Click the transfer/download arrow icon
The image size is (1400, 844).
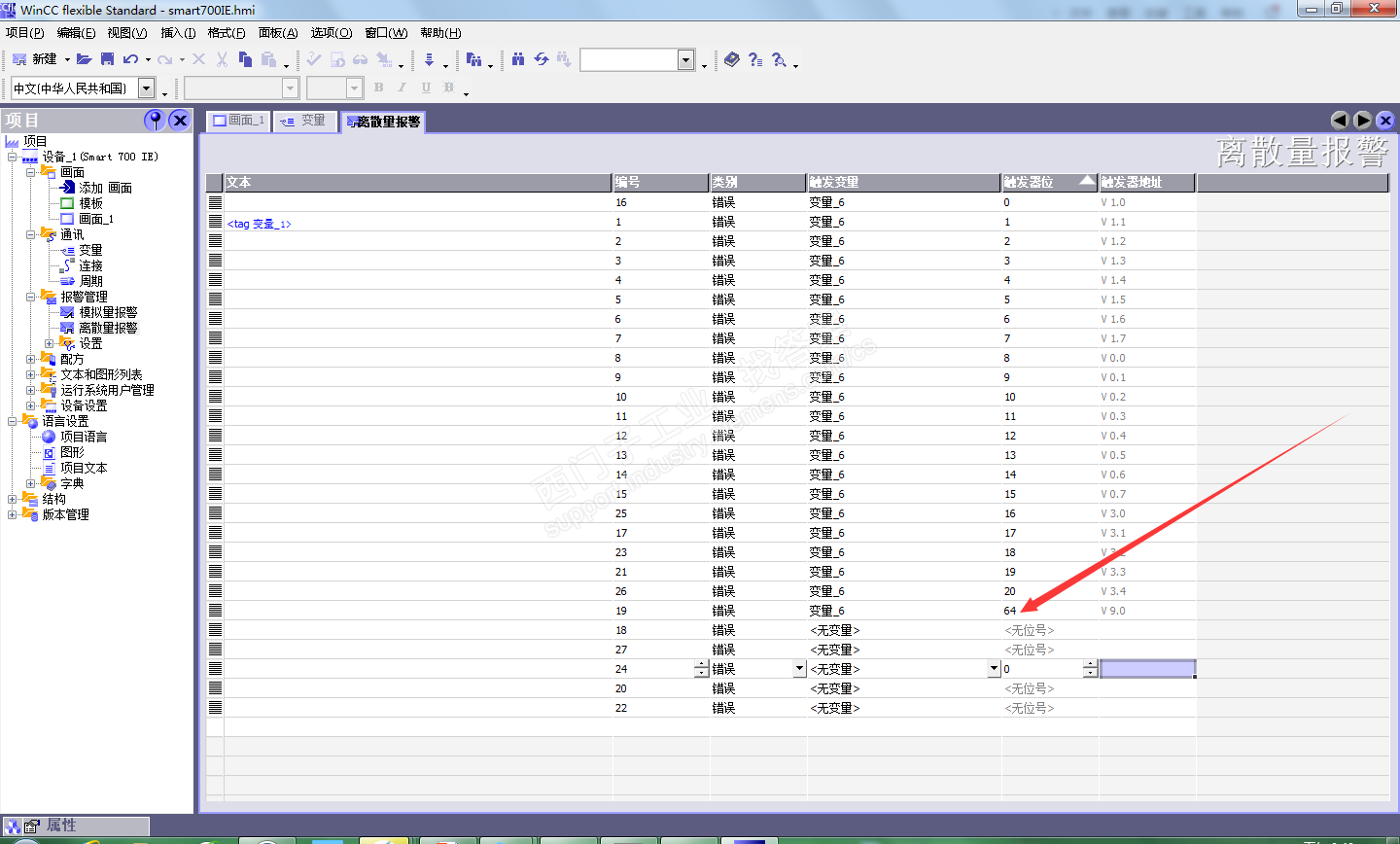pyautogui.click(x=429, y=59)
